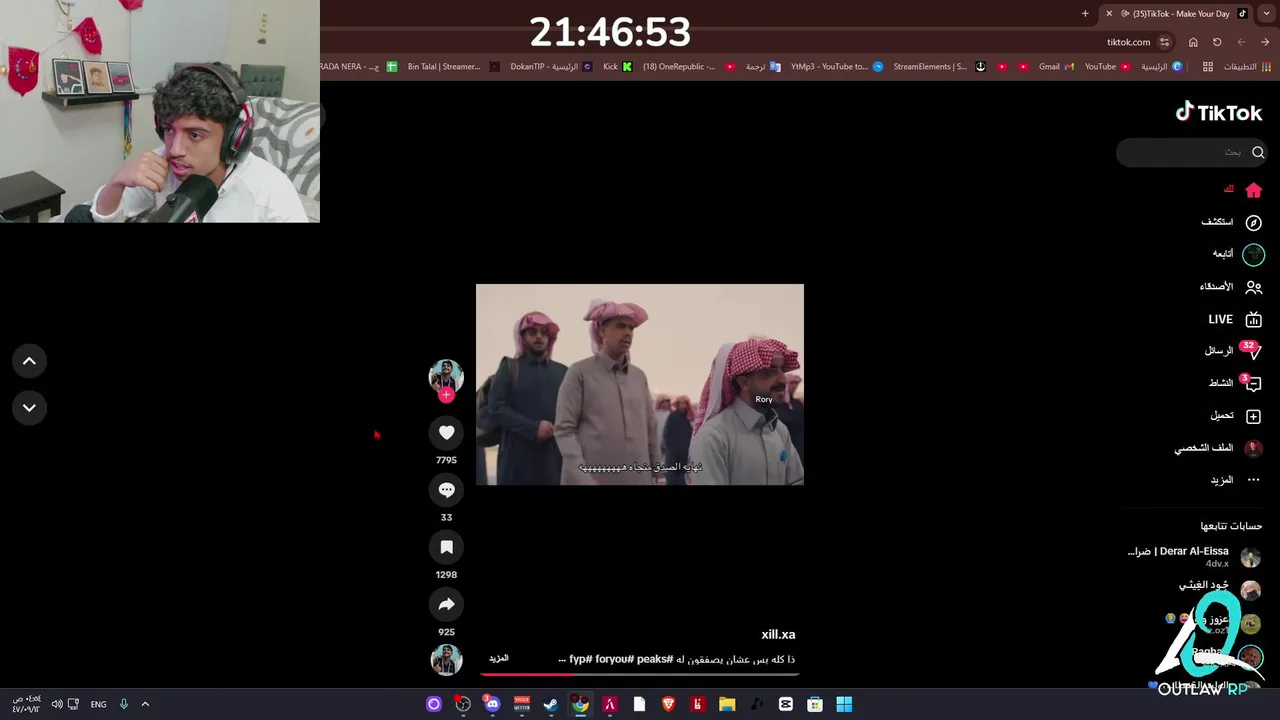
Task: Open the Kick bookmark
Action: [617, 67]
